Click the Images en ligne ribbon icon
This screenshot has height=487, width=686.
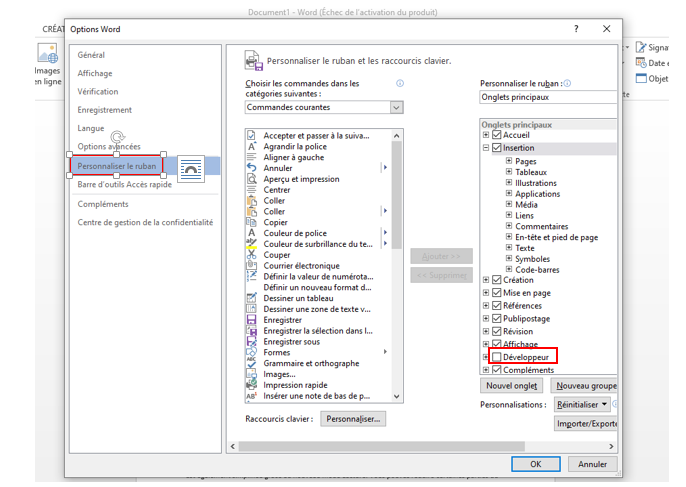[48, 54]
